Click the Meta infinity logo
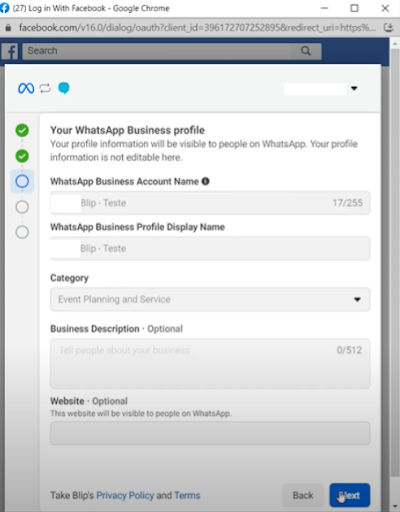The height and width of the screenshot is (512, 400). pyautogui.click(x=26, y=88)
